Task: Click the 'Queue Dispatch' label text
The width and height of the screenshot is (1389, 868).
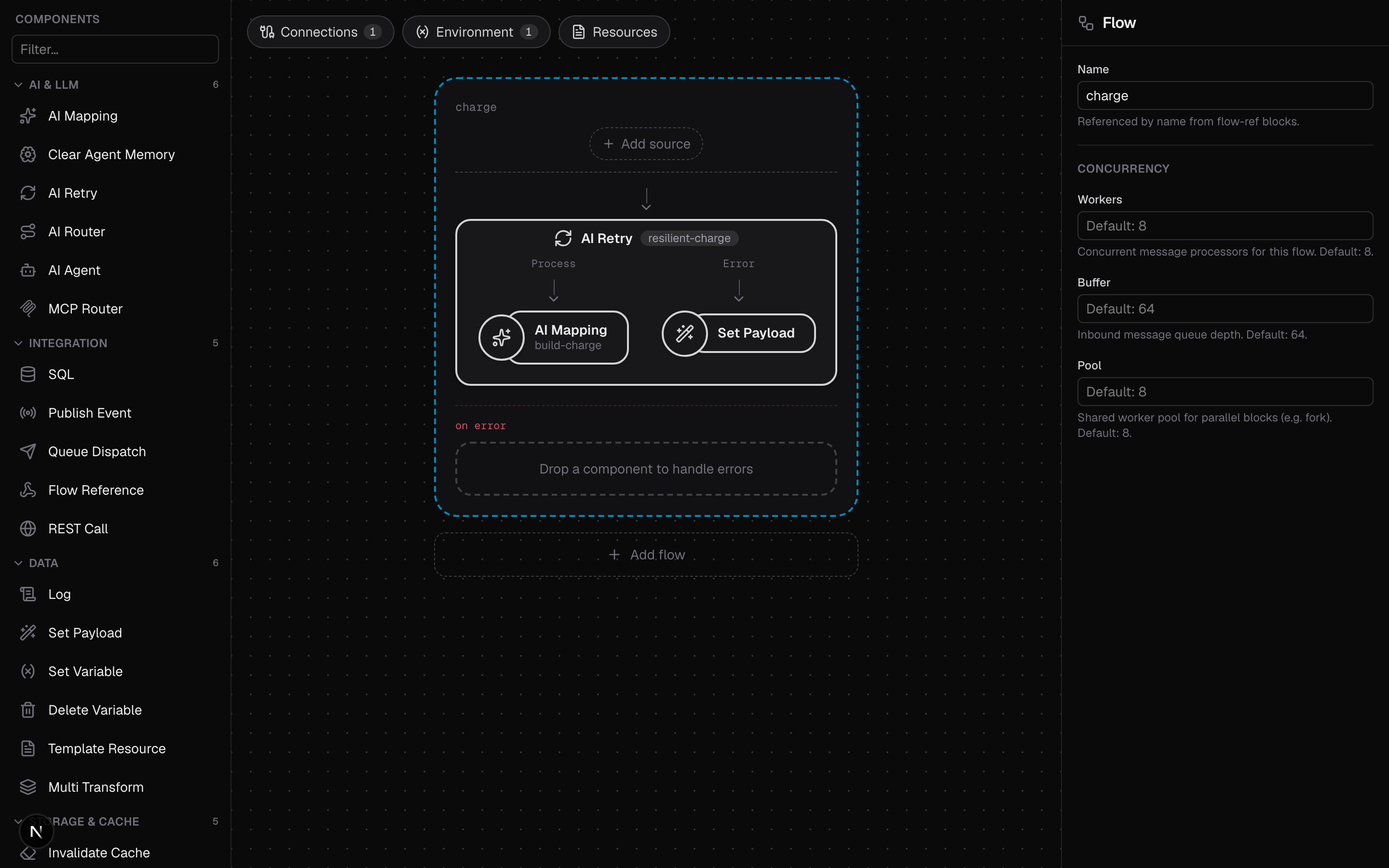Action: [x=97, y=452]
